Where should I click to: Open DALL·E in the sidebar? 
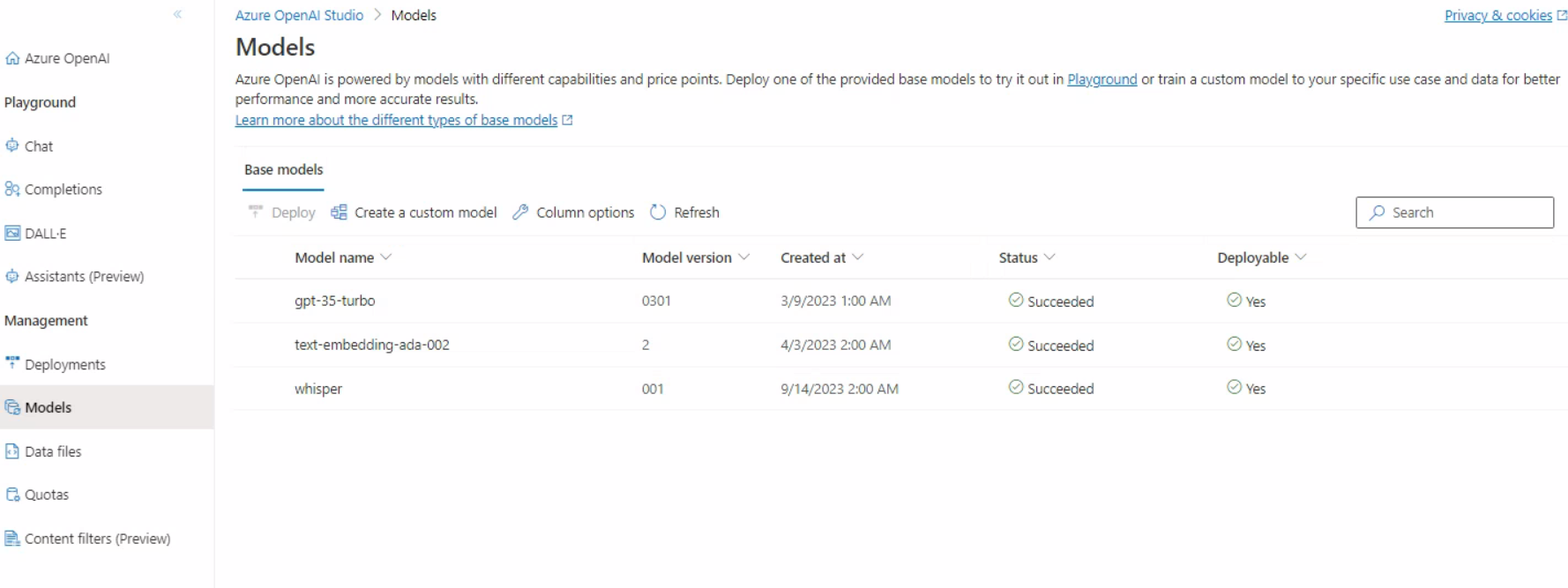click(x=46, y=234)
